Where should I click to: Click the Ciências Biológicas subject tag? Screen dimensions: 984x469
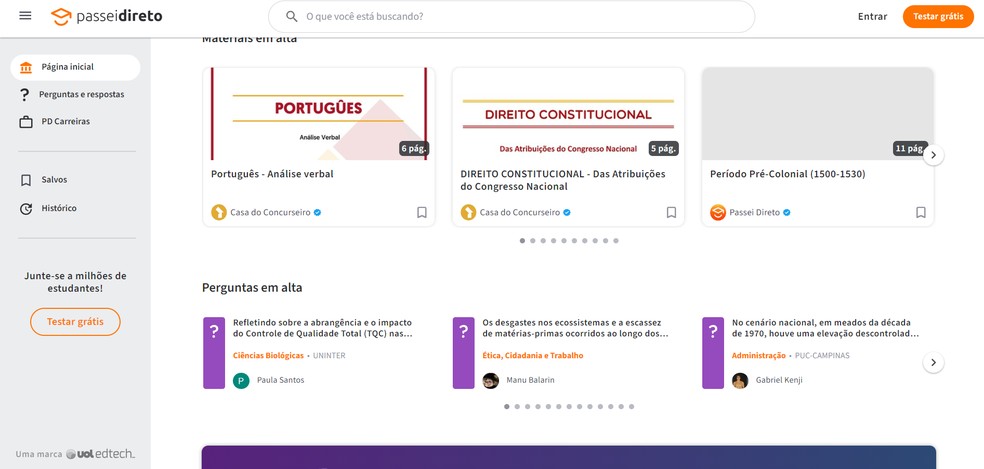(268, 355)
